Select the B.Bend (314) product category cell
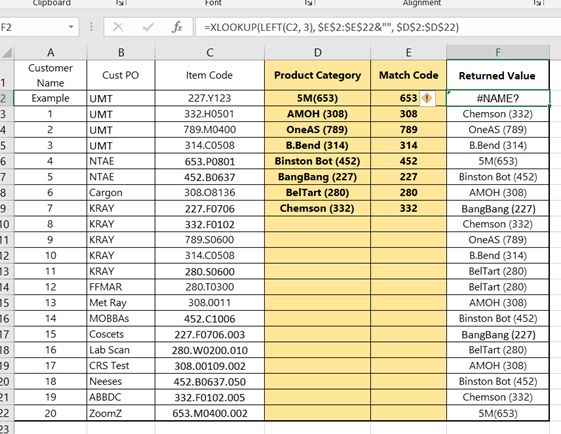Screen dimensions: 561x434 (x=317, y=145)
